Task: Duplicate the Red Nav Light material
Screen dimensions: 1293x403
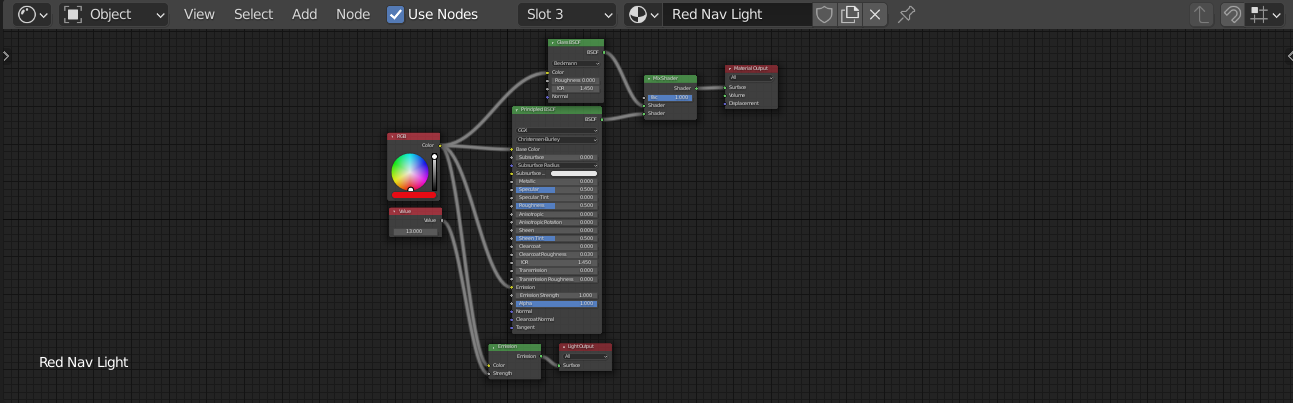Action: point(849,14)
